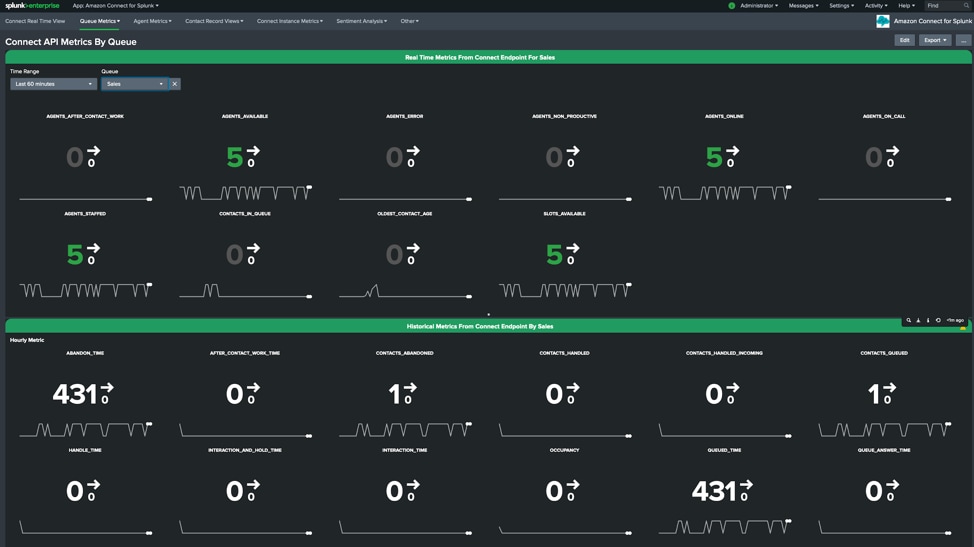Open the Administrator menu

point(759,6)
